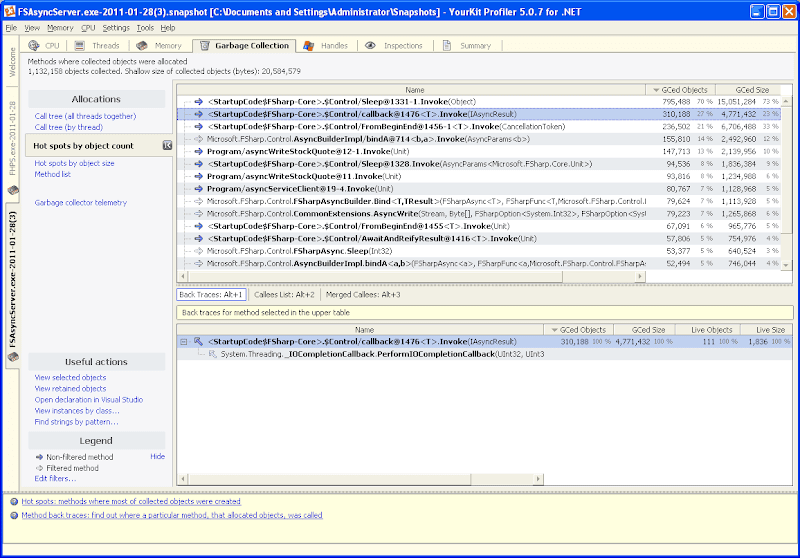Click the arrow icon of the Sleep@1331-1.Invoke row

coord(198,102)
